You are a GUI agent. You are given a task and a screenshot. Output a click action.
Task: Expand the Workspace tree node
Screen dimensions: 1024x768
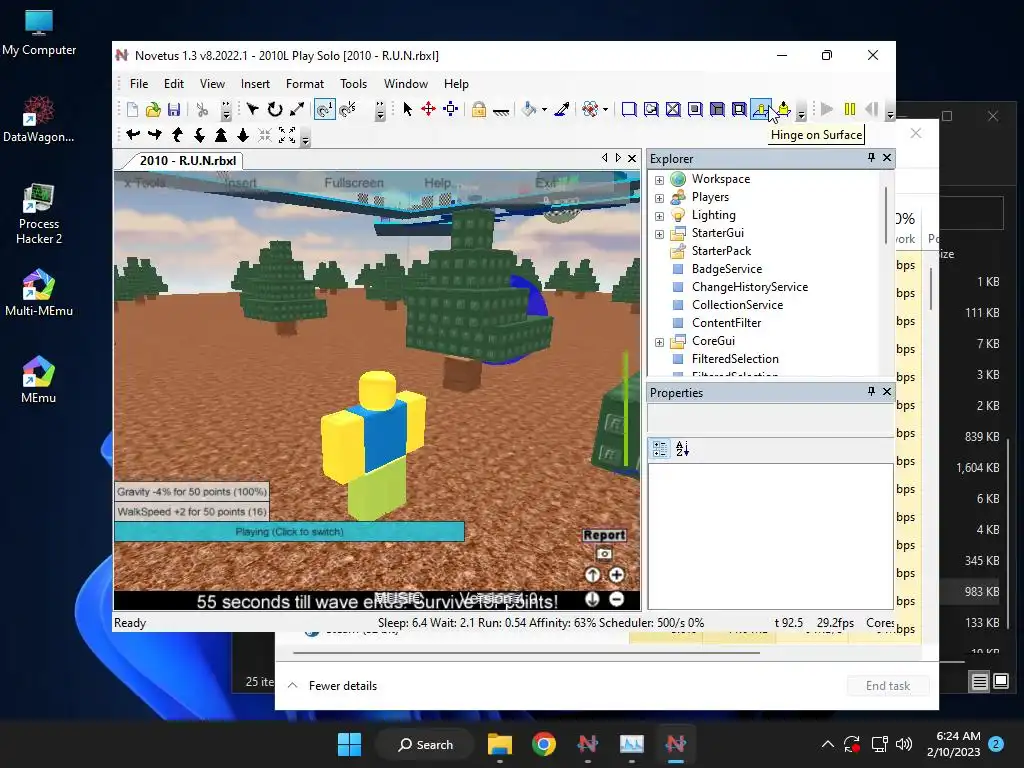(660, 180)
